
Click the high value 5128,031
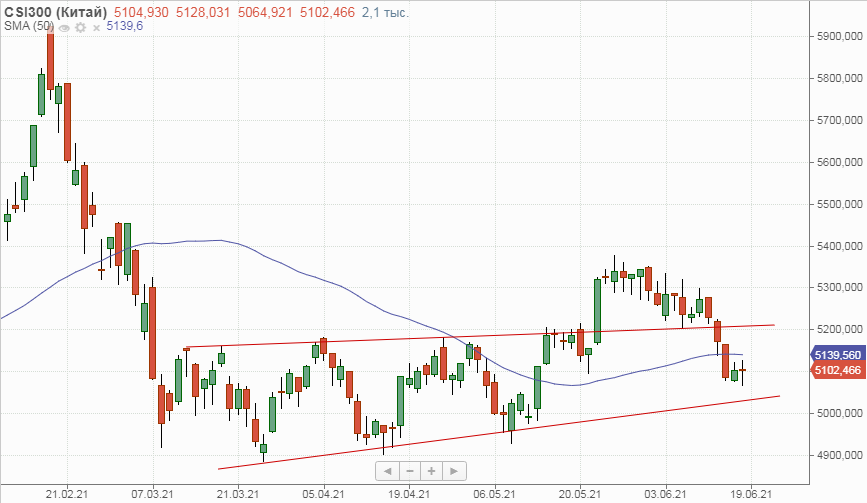pos(202,12)
